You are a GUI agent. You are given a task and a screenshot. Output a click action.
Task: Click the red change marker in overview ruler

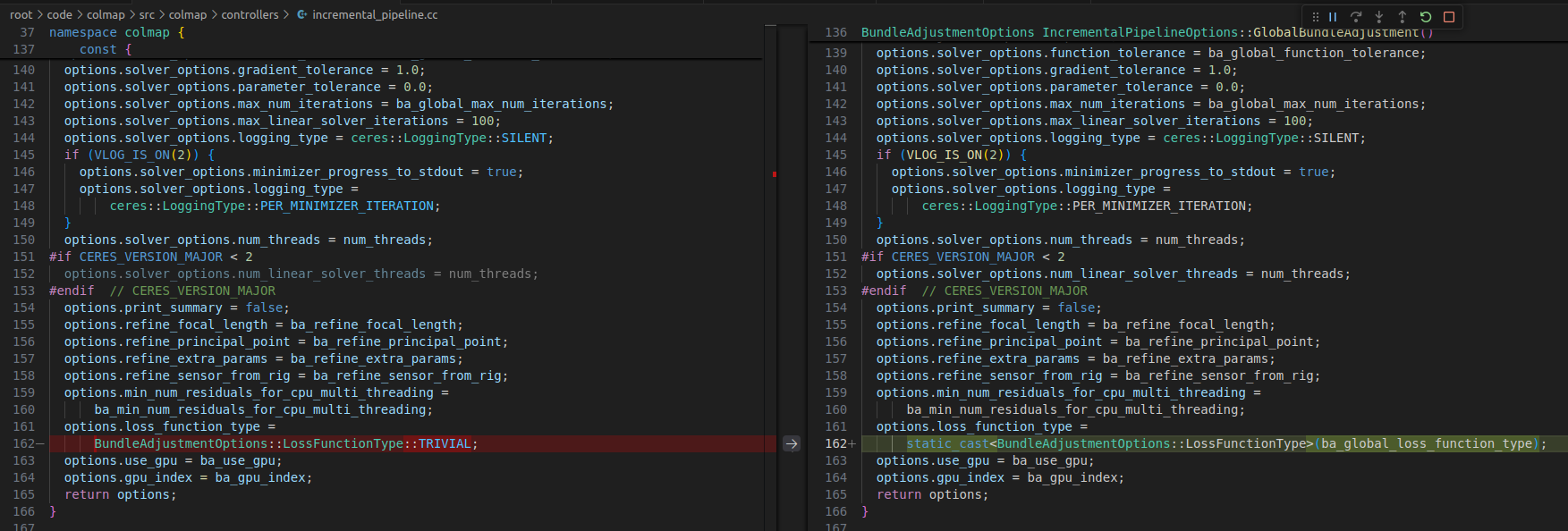click(x=774, y=173)
